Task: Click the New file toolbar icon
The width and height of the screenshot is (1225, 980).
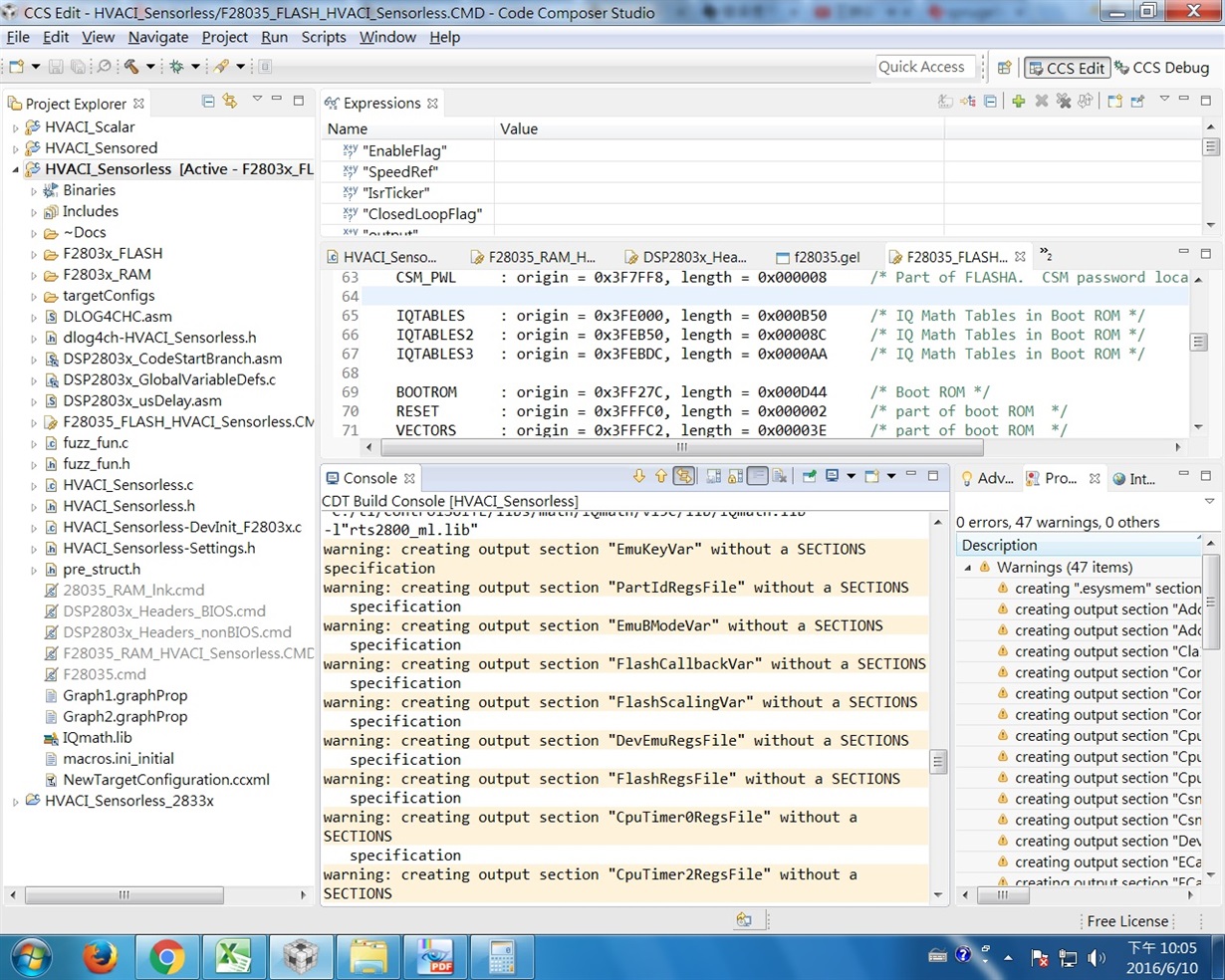Action: pos(16,67)
